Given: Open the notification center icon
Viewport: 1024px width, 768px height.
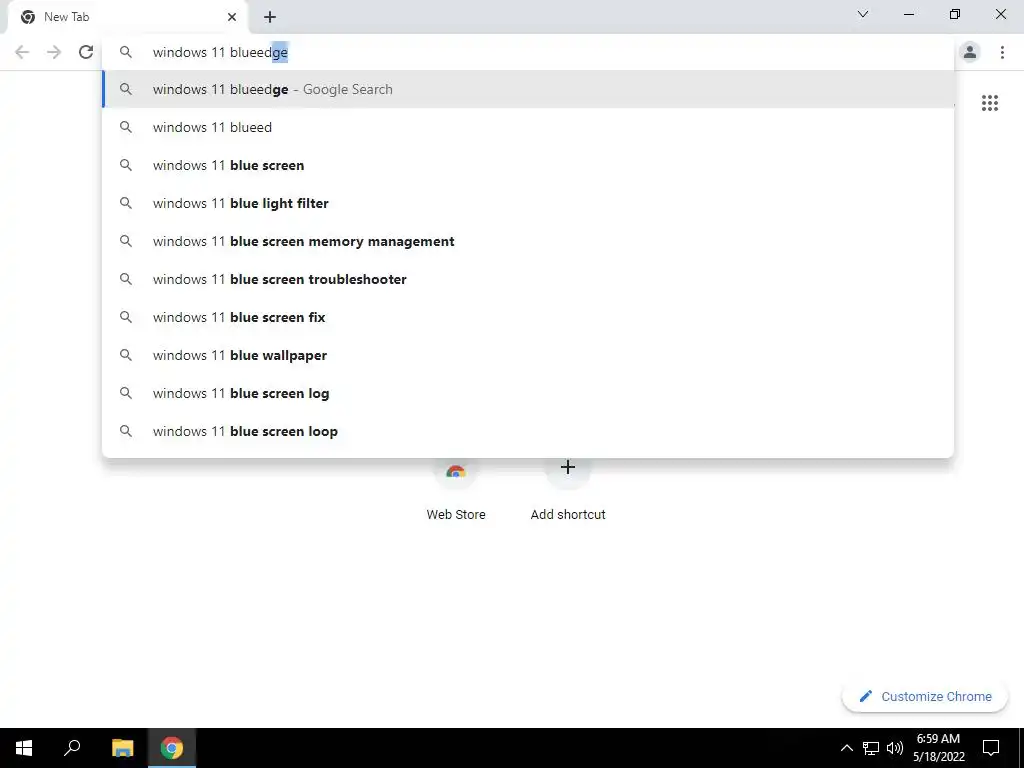Looking at the screenshot, I should pyautogui.click(x=991, y=748).
